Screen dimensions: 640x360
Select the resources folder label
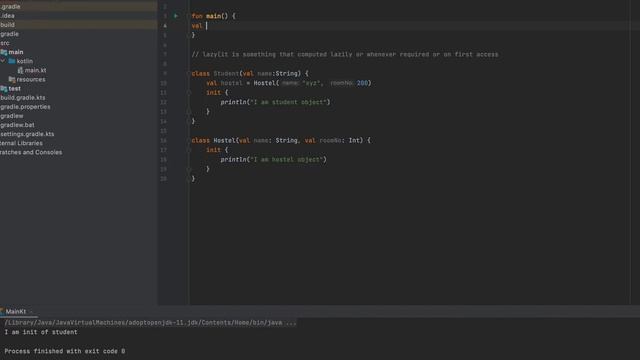[x=31, y=80]
